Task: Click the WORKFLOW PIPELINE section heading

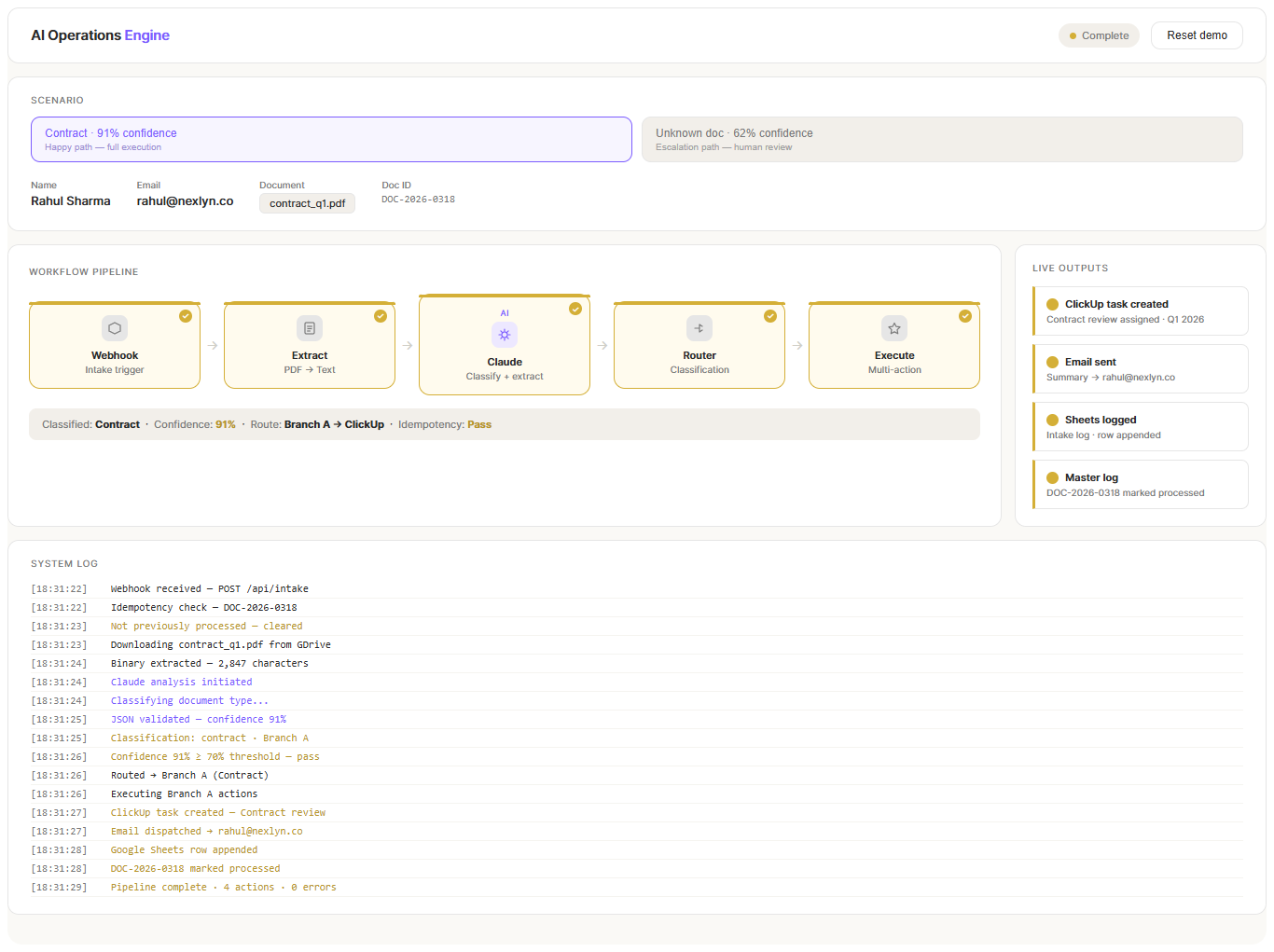Action: (x=83, y=272)
